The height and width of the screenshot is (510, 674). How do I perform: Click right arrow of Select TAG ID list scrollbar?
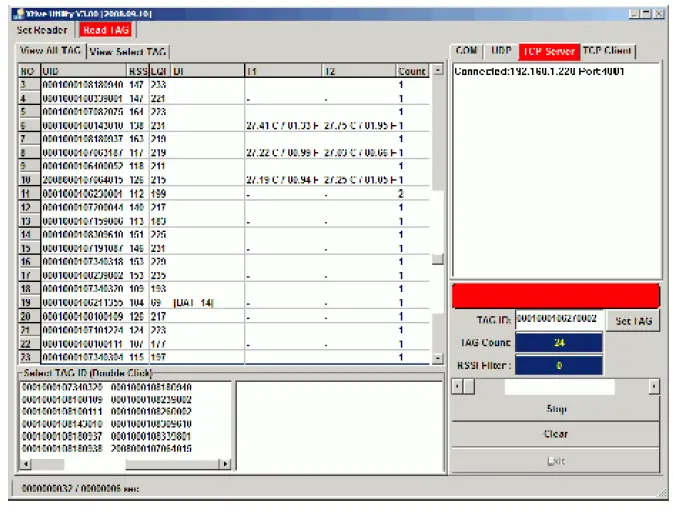[x=225, y=464]
